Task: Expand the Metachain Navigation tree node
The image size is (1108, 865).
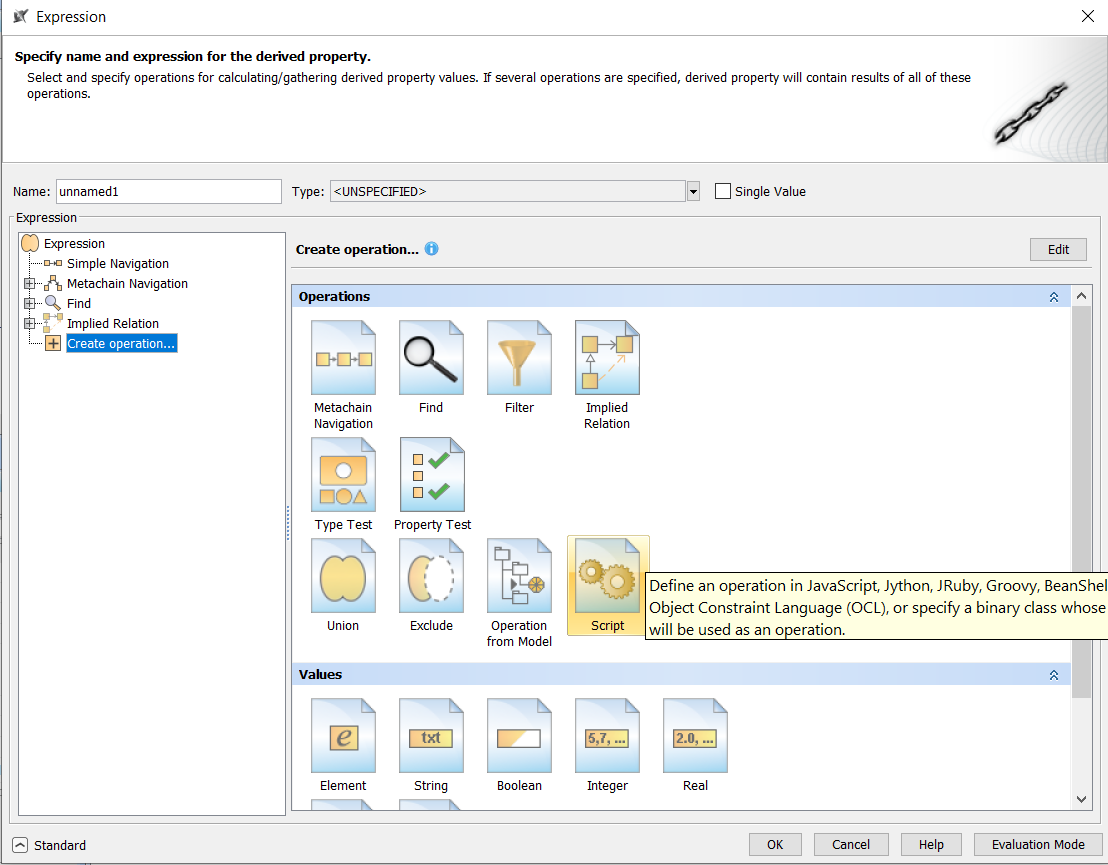Action: point(28,283)
